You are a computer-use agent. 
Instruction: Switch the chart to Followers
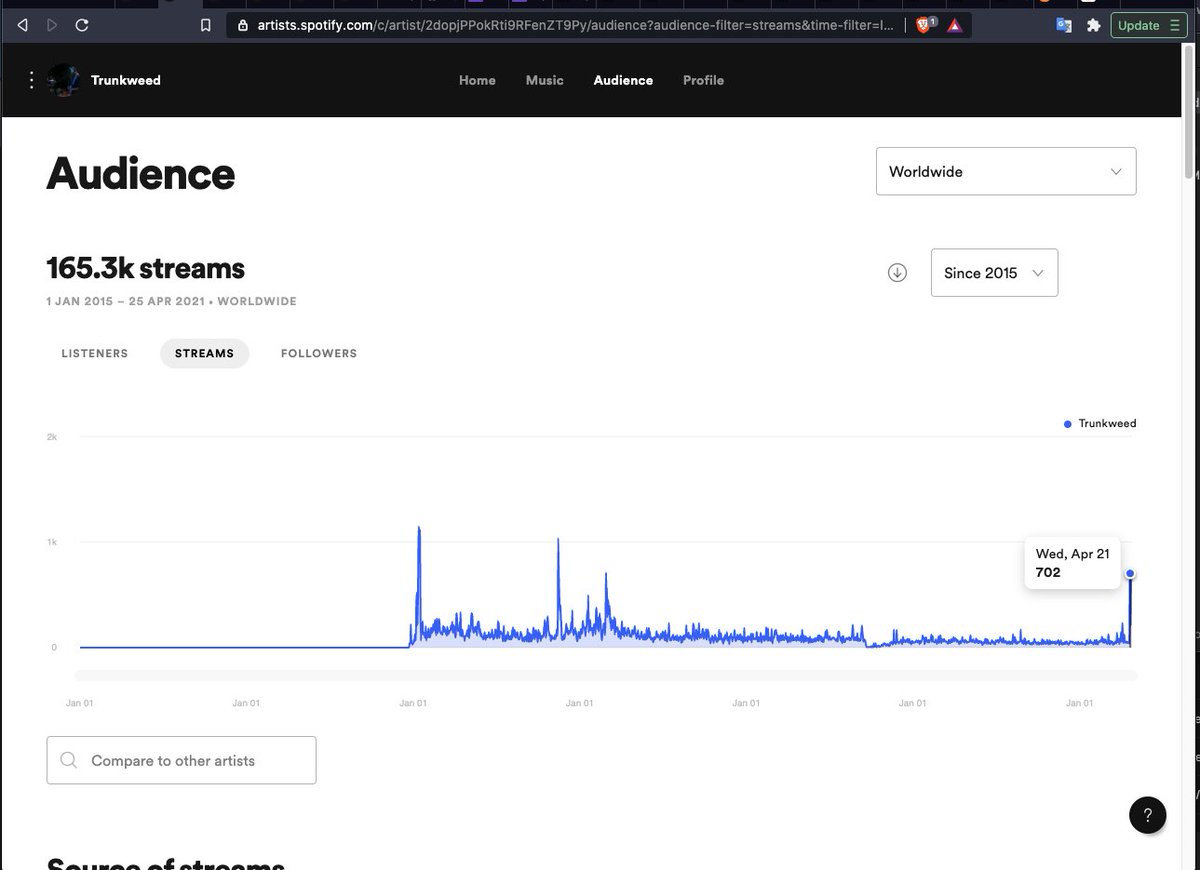click(x=319, y=354)
